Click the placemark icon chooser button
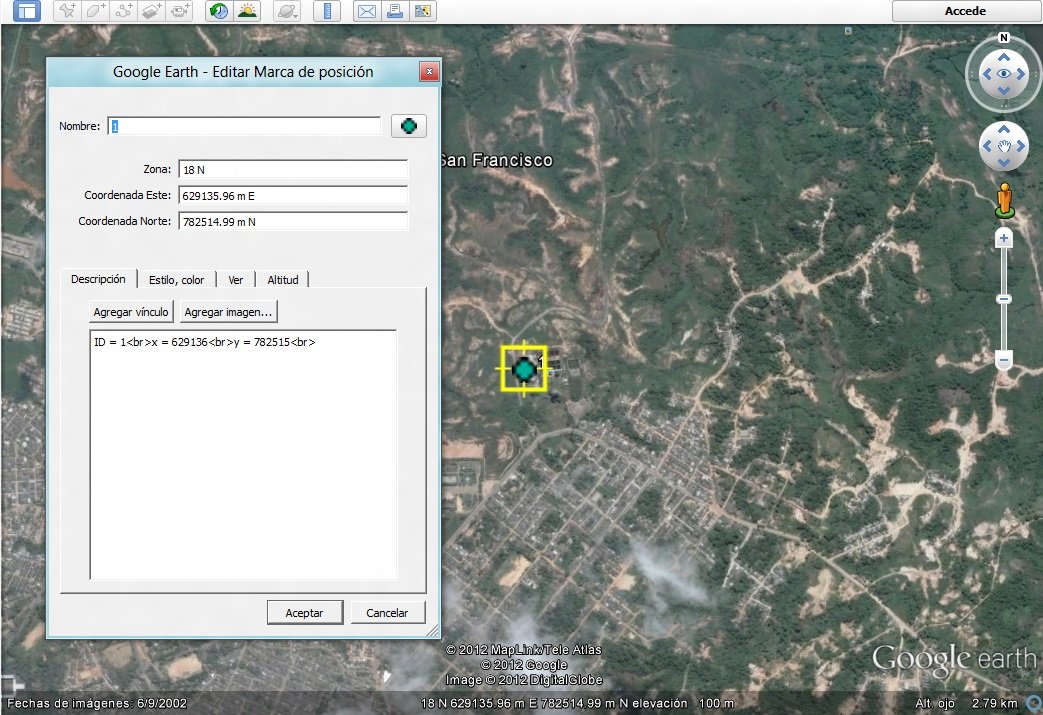1043x715 pixels. 408,126
